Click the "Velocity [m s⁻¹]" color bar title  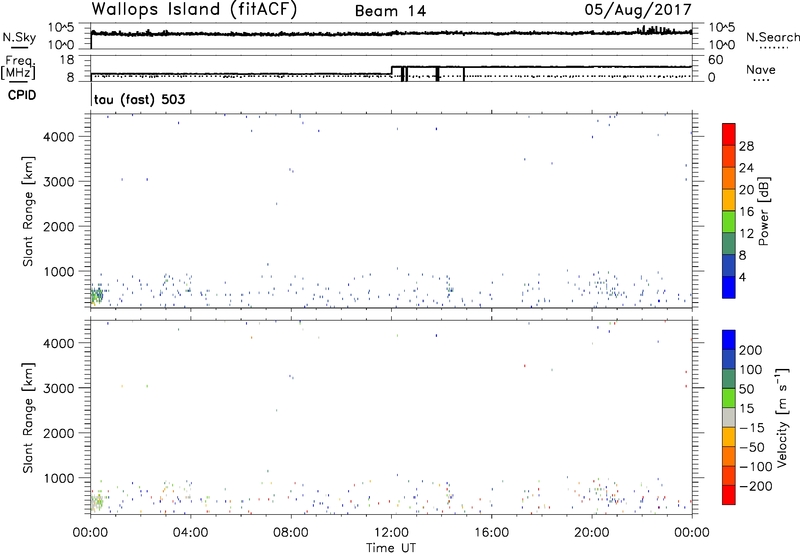(x=782, y=417)
